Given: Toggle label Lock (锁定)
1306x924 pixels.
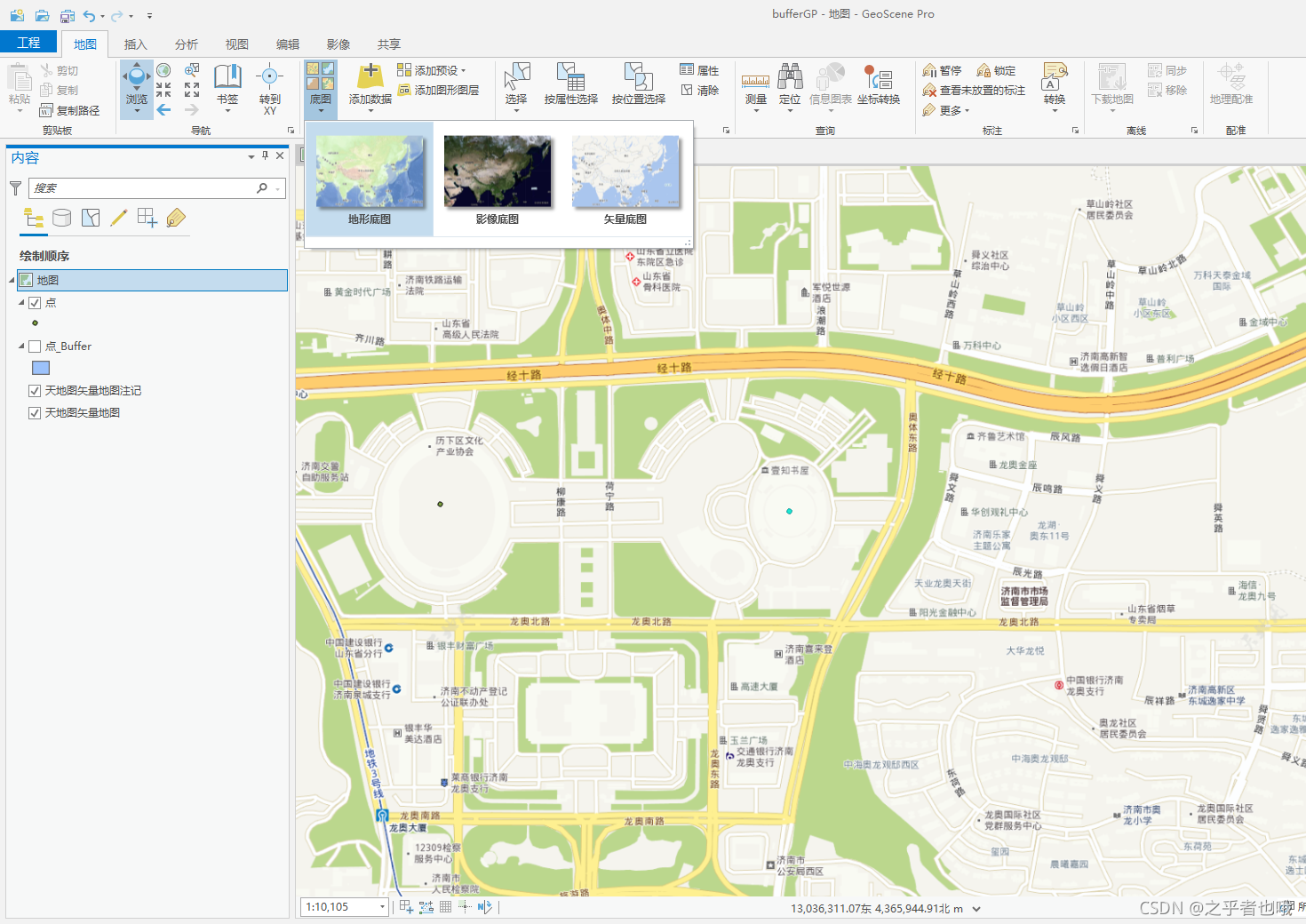Looking at the screenshot, I should pyautogui.click(x=996, y=70).
